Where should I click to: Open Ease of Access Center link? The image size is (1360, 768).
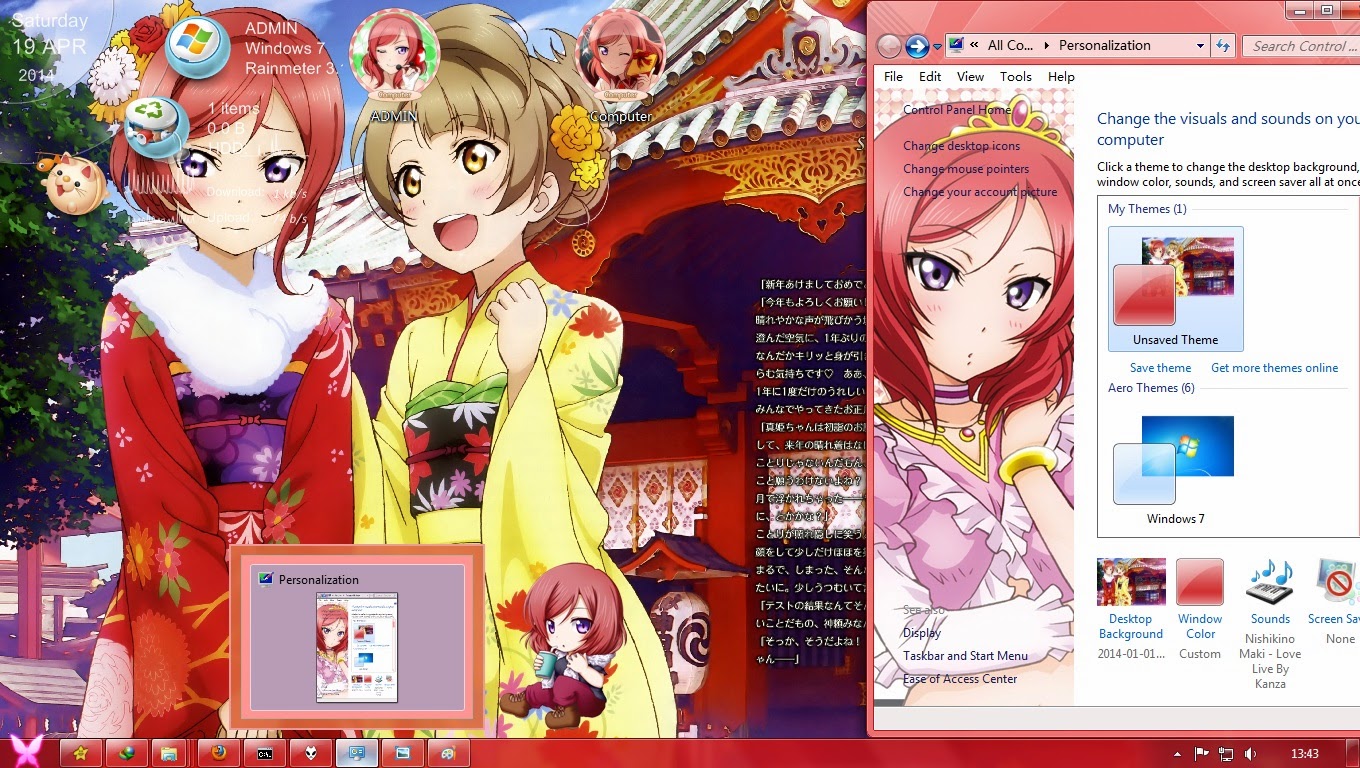point(960,679)
